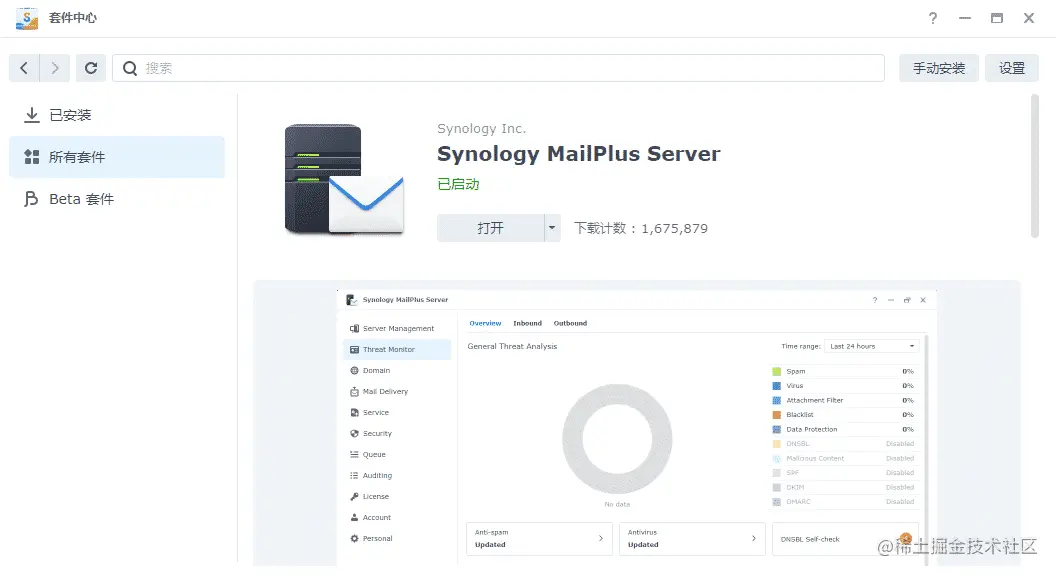
Task: Click the blue Virus legend swatch
Action: (x=777, y=386)
